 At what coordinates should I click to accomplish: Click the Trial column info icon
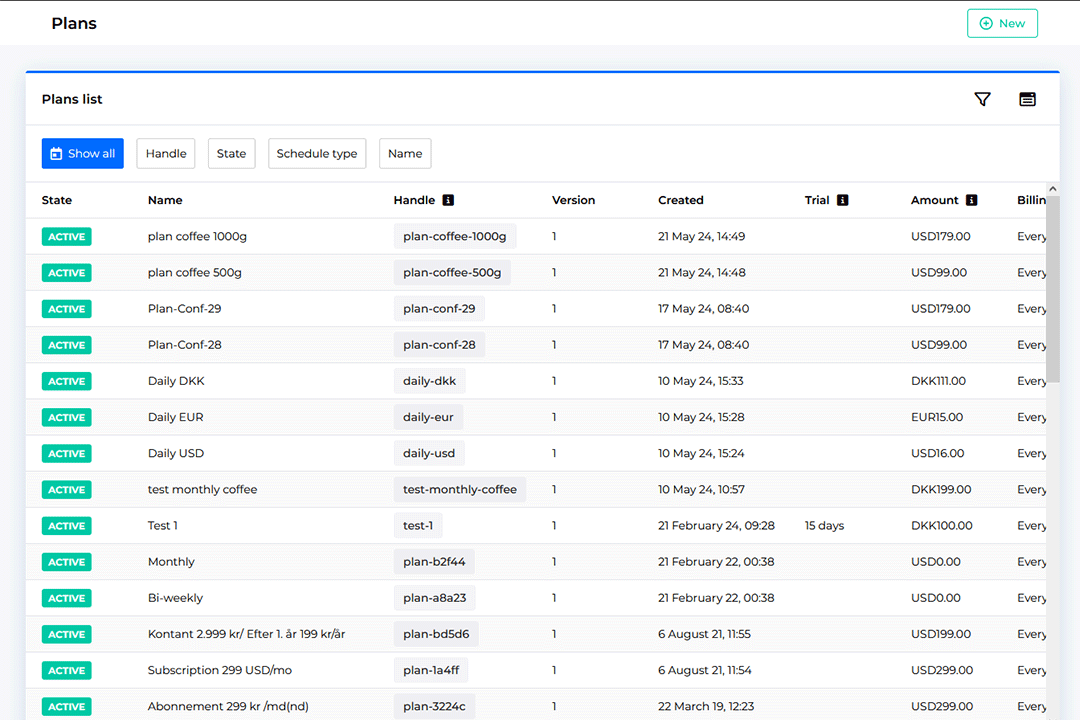tap(842, 200)
